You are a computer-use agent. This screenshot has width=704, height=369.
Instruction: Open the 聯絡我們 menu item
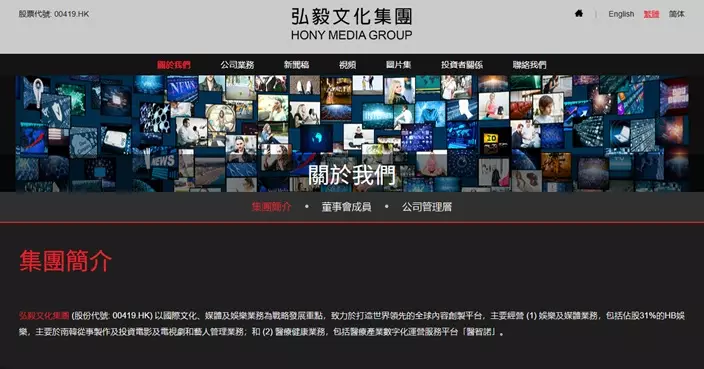point(529,65)
